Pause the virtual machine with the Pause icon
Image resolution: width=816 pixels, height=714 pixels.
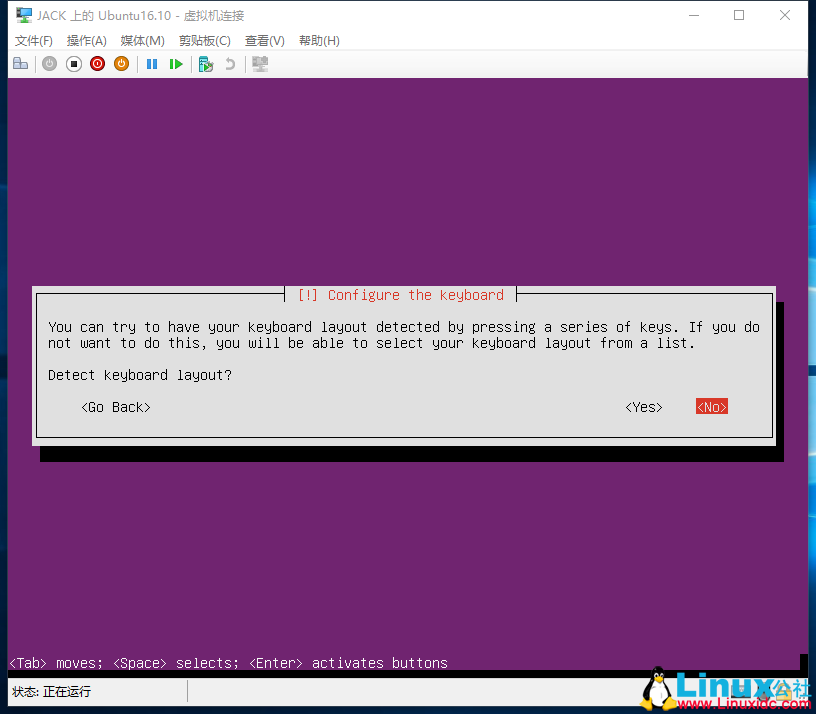(151, 63)
